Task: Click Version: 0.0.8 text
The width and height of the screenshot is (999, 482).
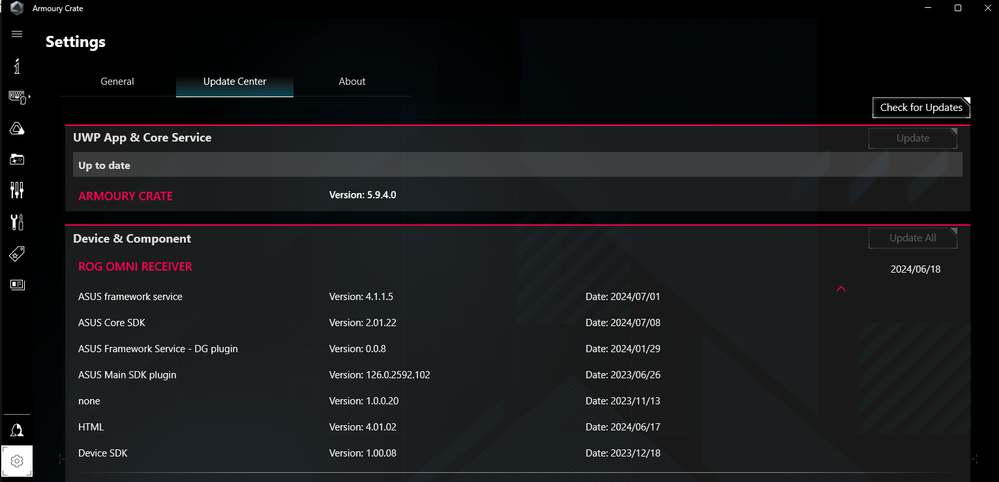Action: (357, 349)
